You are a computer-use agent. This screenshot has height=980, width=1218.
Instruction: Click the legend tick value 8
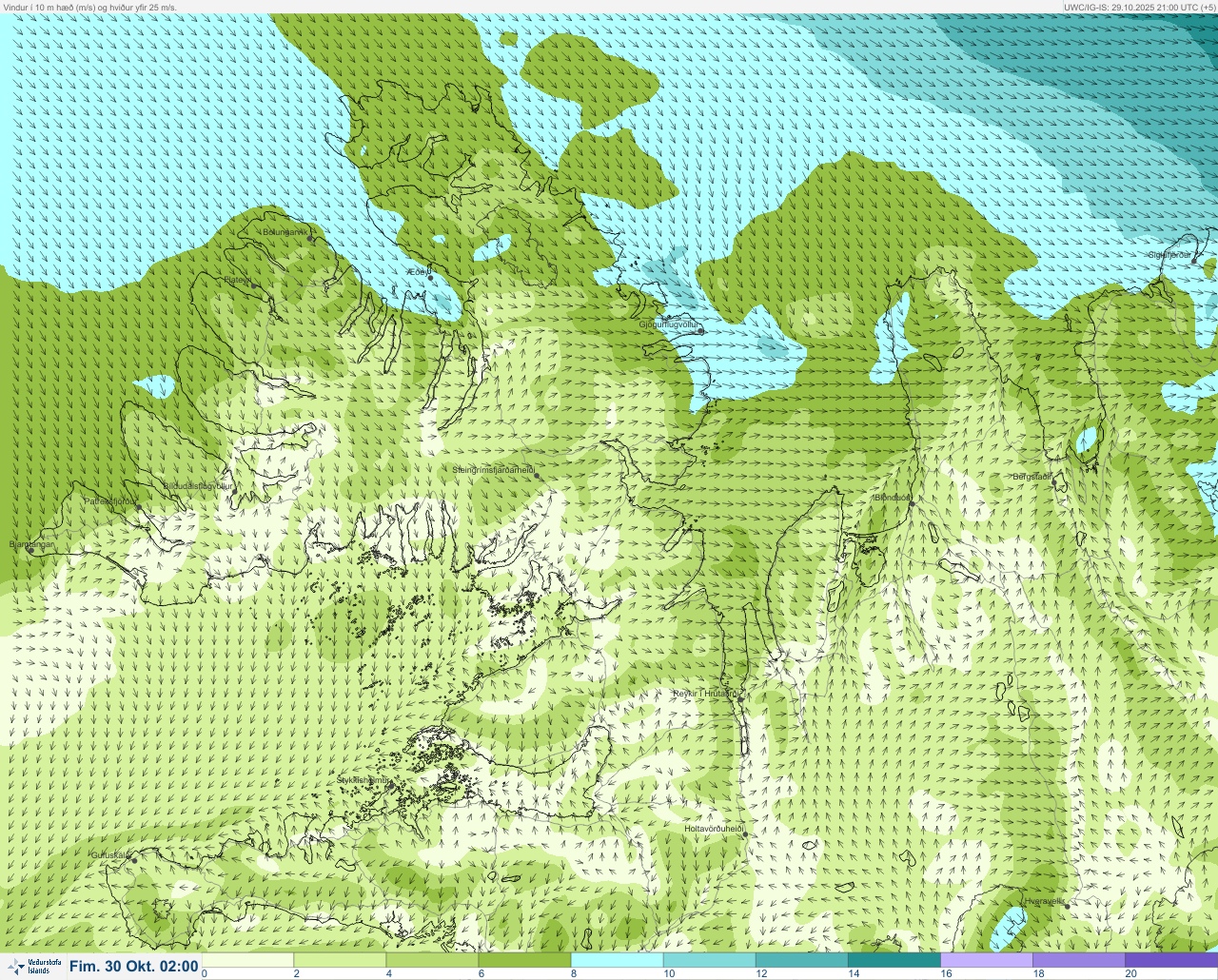(573, 973)
